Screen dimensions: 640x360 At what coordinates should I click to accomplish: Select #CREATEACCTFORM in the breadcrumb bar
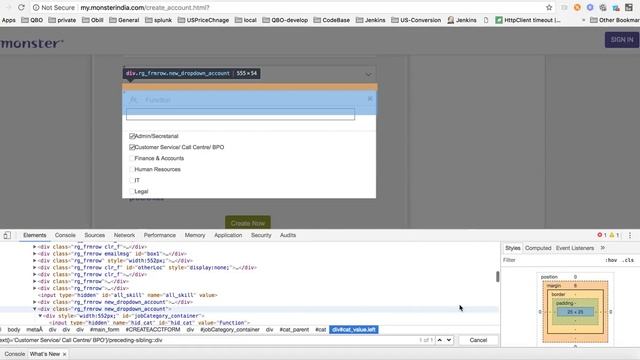[x=153, y=329]
